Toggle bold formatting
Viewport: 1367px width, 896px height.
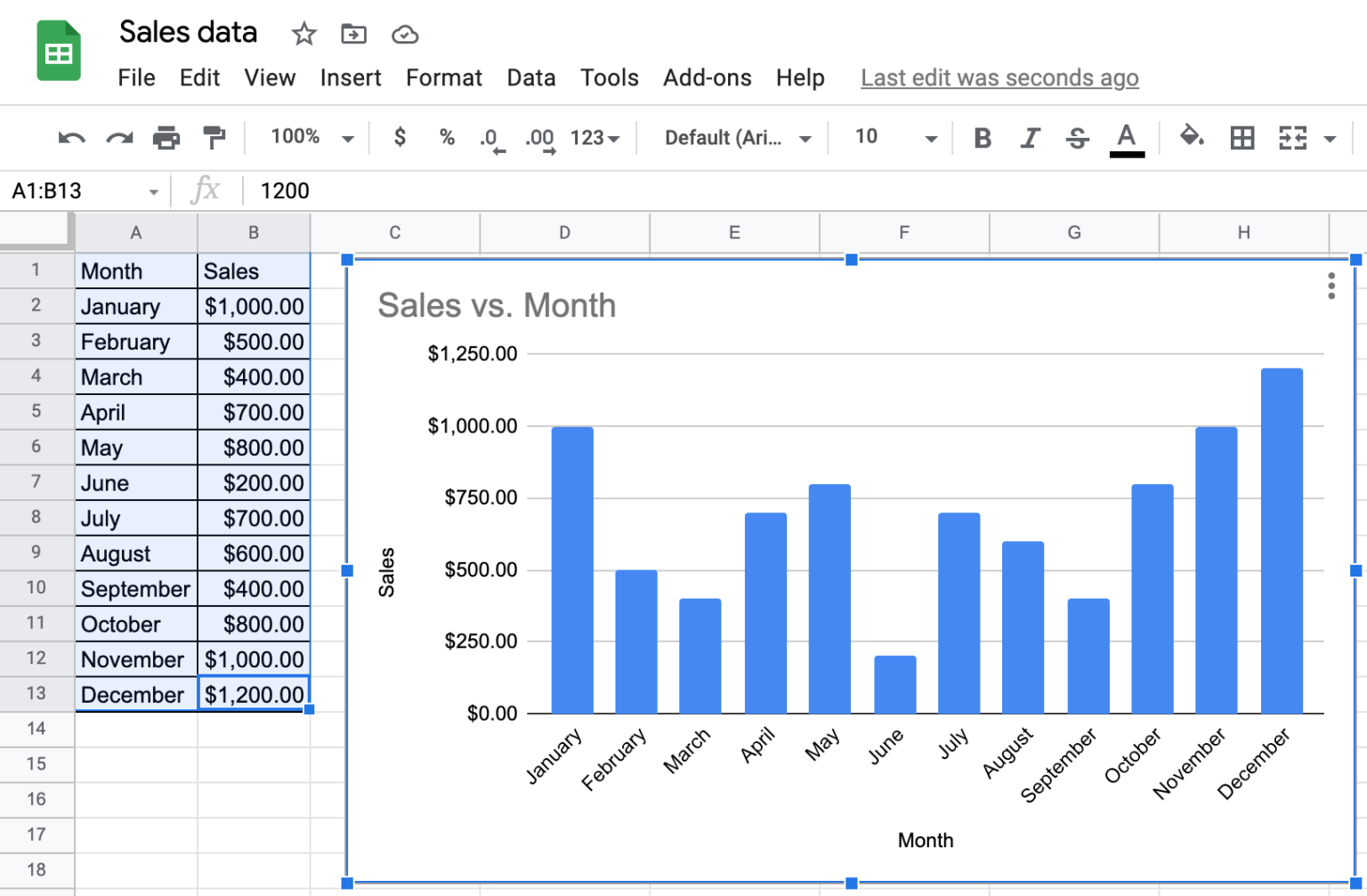983,138
